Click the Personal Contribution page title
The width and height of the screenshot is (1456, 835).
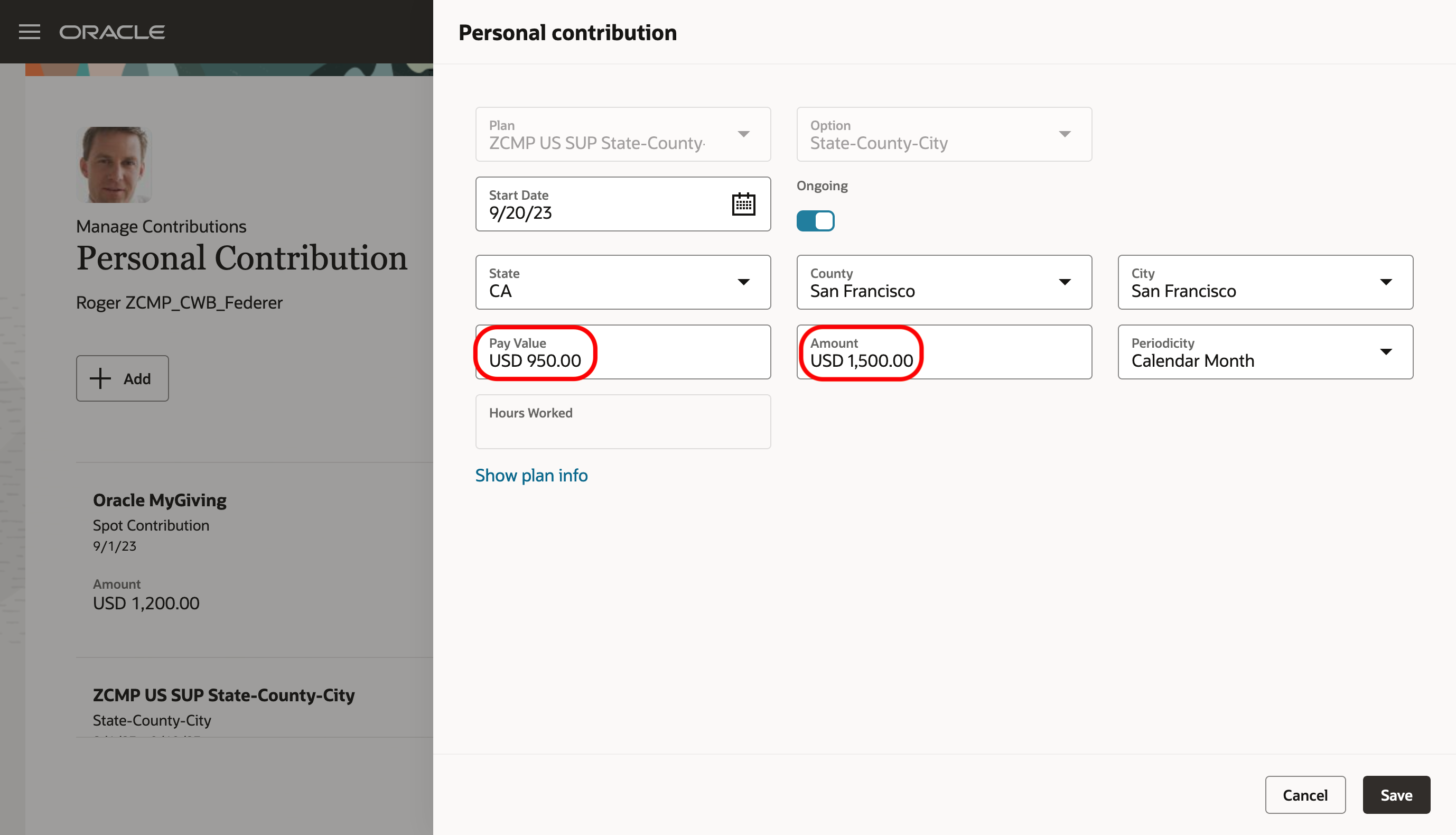[x=242, y=258]
